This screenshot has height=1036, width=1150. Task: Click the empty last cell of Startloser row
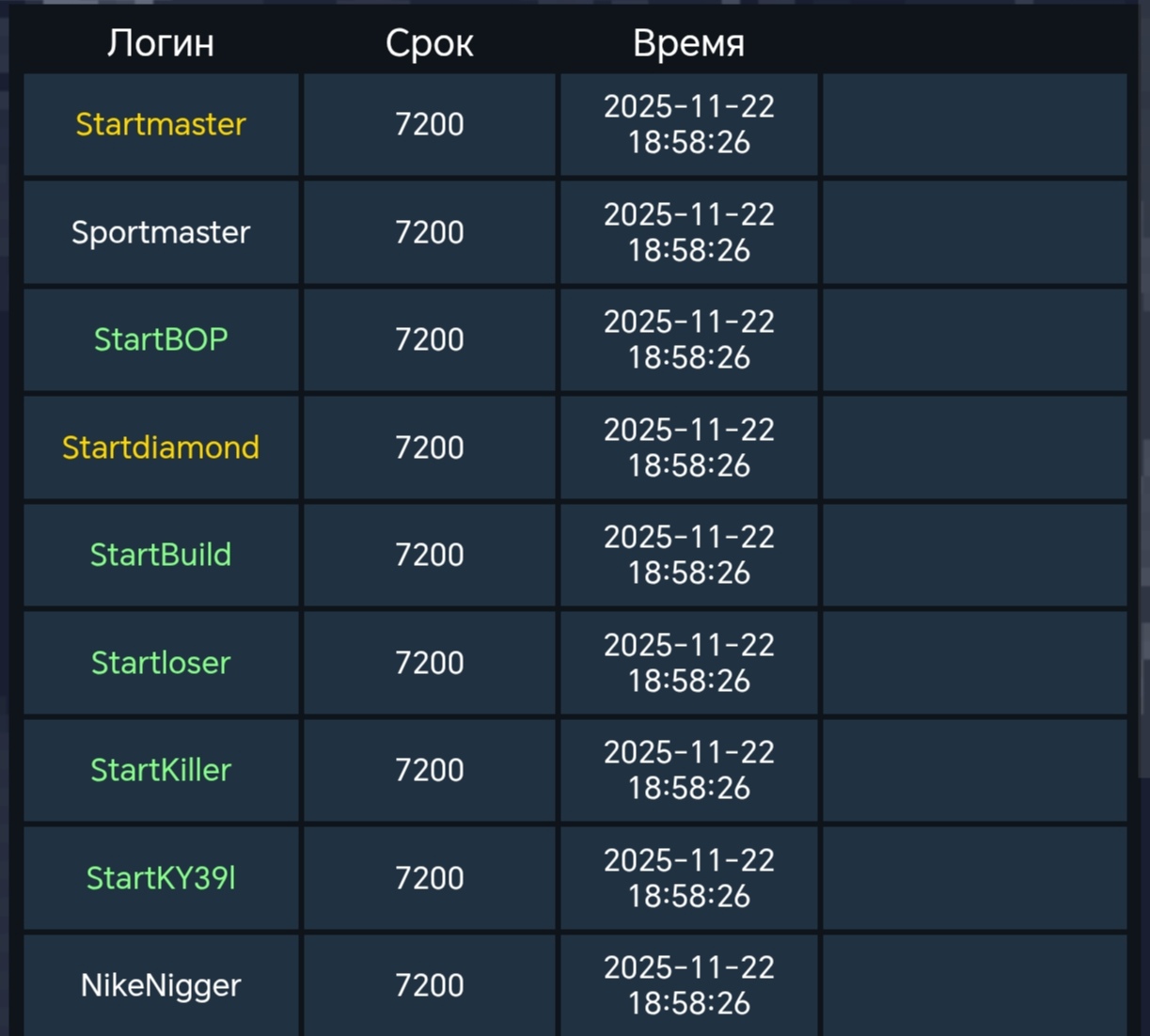975,663
